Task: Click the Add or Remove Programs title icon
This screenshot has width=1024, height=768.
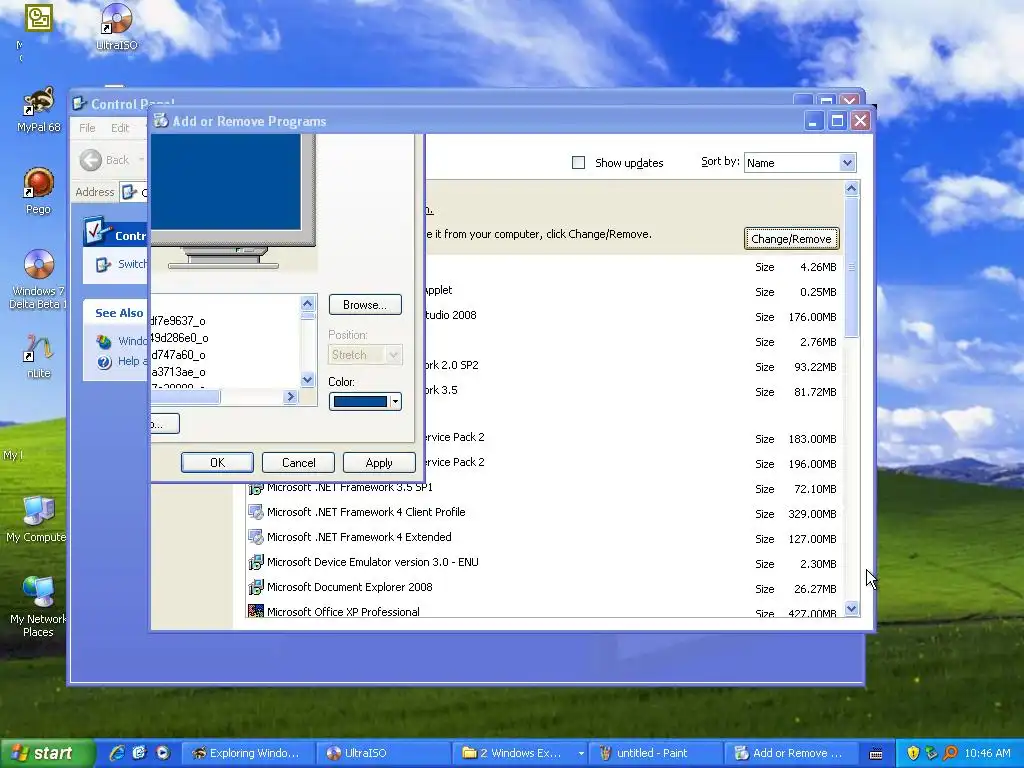Action: 161,121
